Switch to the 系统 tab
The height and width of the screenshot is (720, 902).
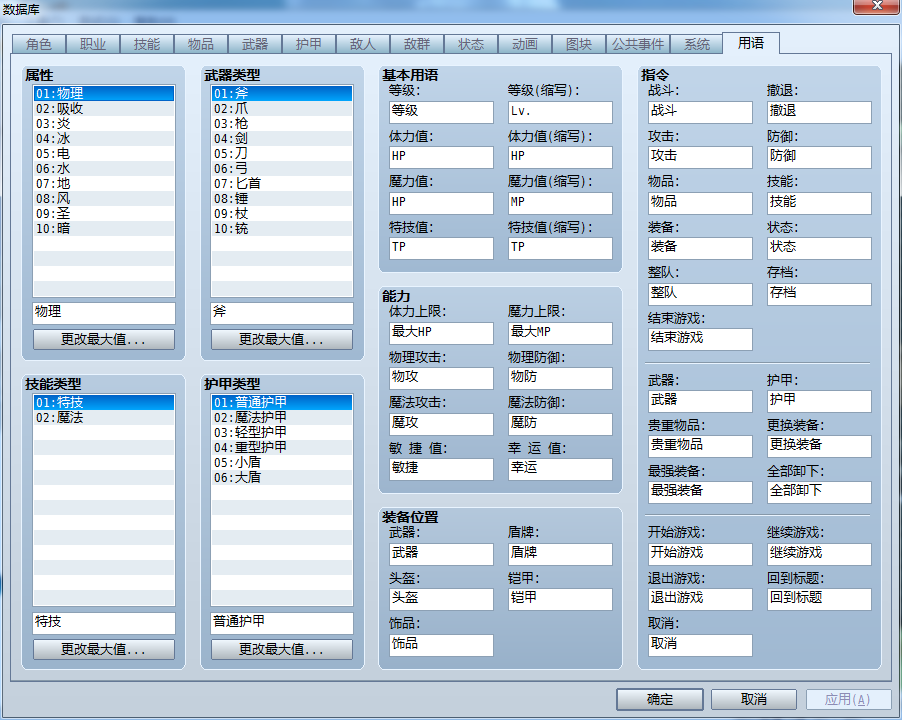[697, 44]
